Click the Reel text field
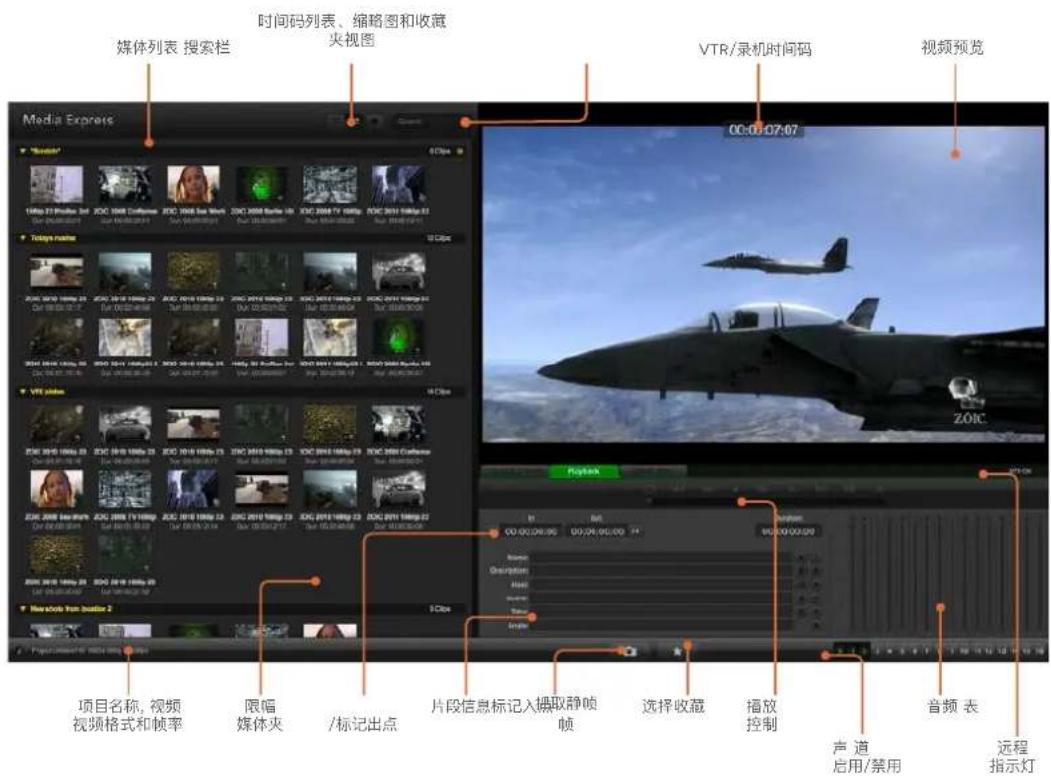Screen dimensions: 1051x779 (x=660, y=585)
